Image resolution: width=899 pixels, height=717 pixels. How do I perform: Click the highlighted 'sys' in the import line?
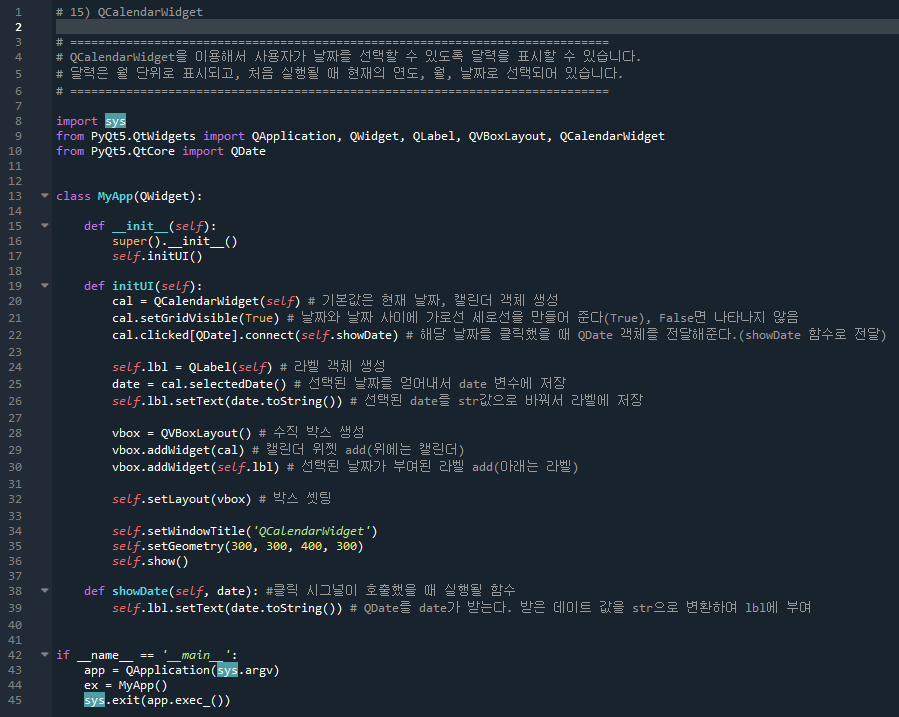(x=115, y=121)
